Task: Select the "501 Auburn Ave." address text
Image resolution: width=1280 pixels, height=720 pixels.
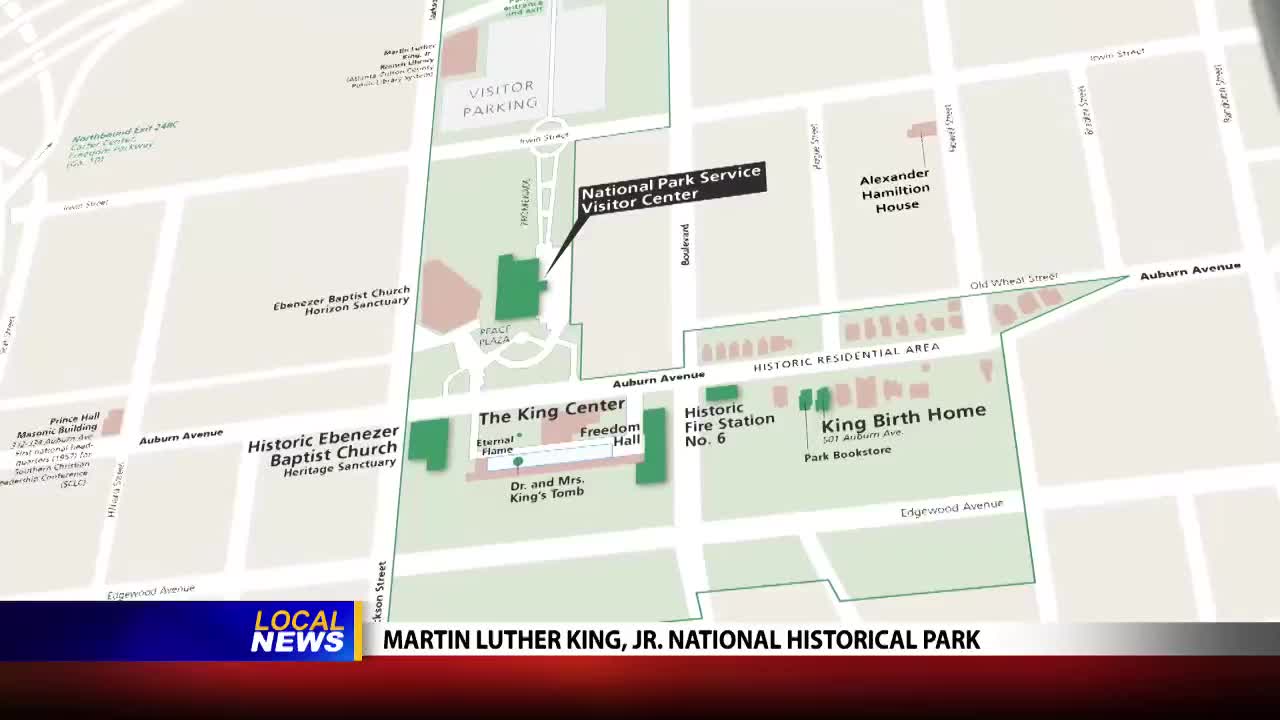Action: (863, 435)
